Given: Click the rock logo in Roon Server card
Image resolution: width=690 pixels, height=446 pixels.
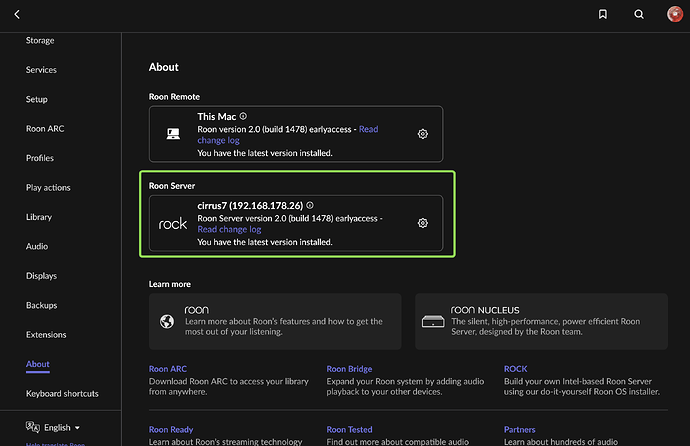Looking at the screenshot, I should pyautogui.click(x=173, y=224).
